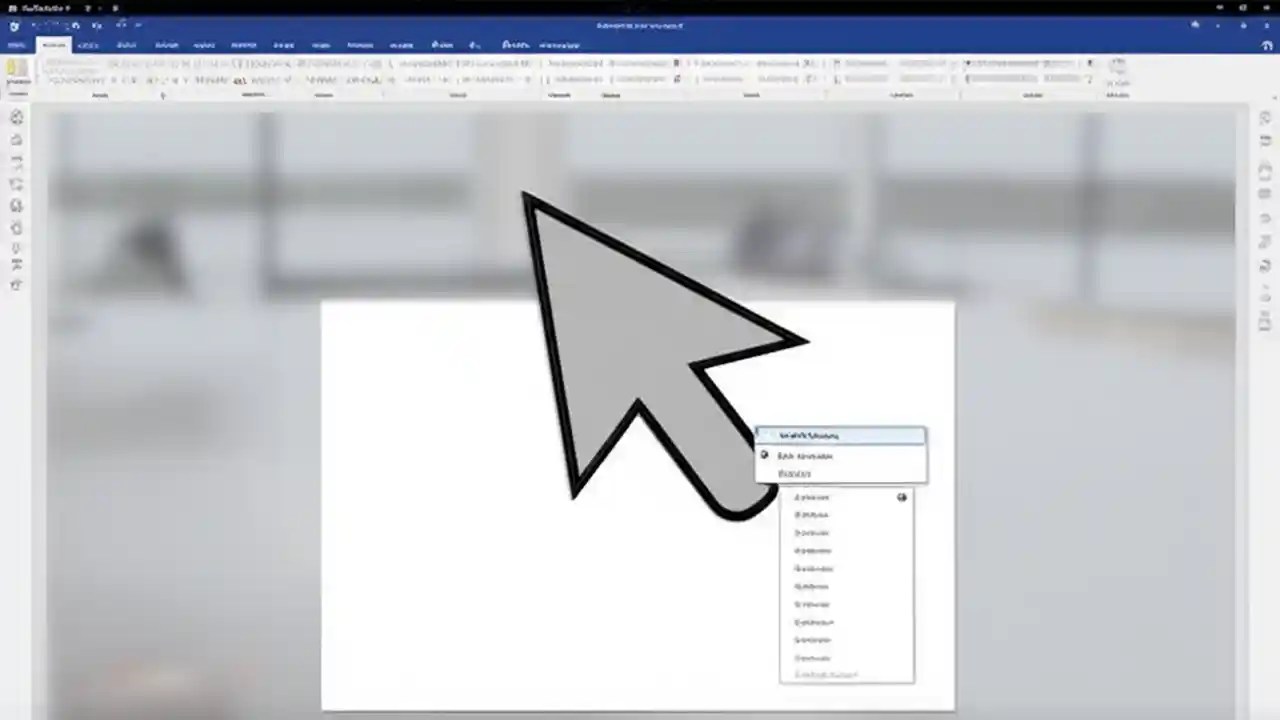
Task: Open the File menu
Action: coord(15,45)
